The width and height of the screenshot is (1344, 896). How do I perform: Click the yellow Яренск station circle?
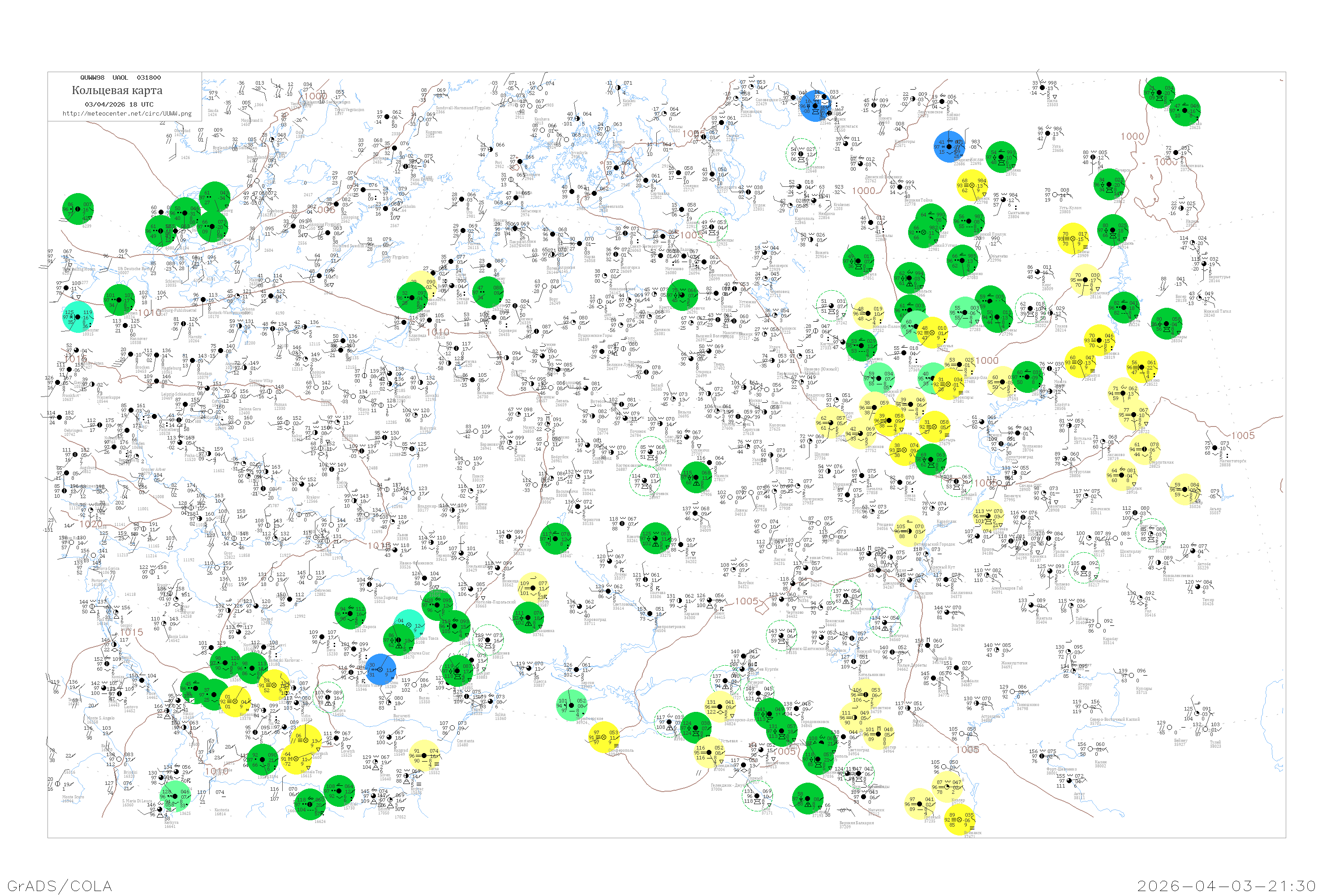(x=972, y=185)
